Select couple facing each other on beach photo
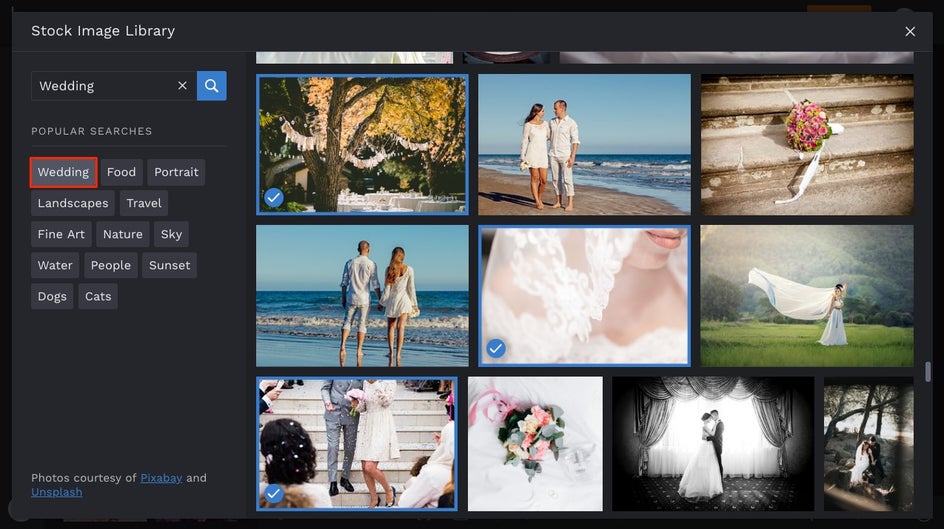944x529 pixels. 584,144
